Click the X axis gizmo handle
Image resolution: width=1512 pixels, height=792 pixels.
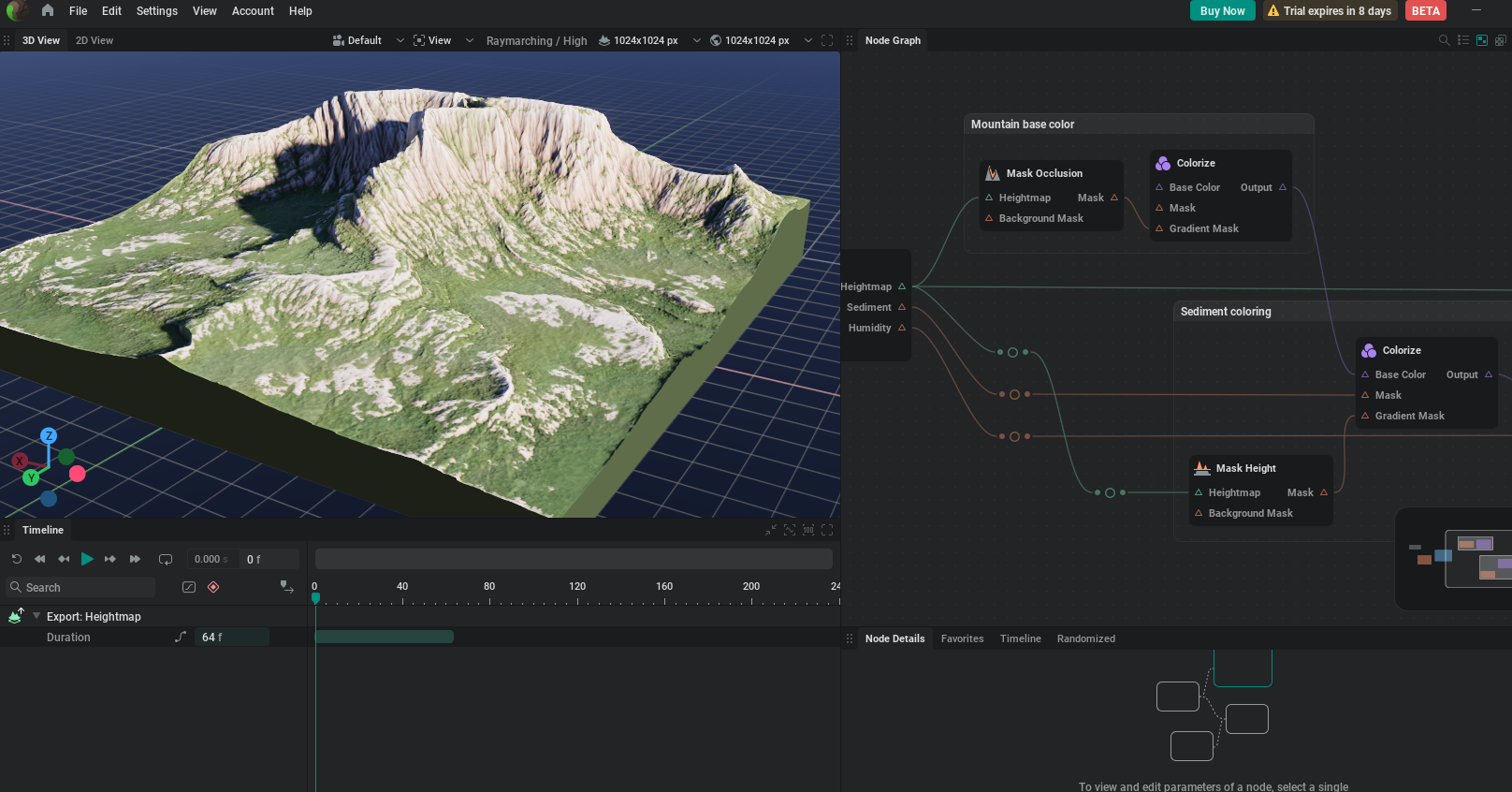click(x=20, y=462)
